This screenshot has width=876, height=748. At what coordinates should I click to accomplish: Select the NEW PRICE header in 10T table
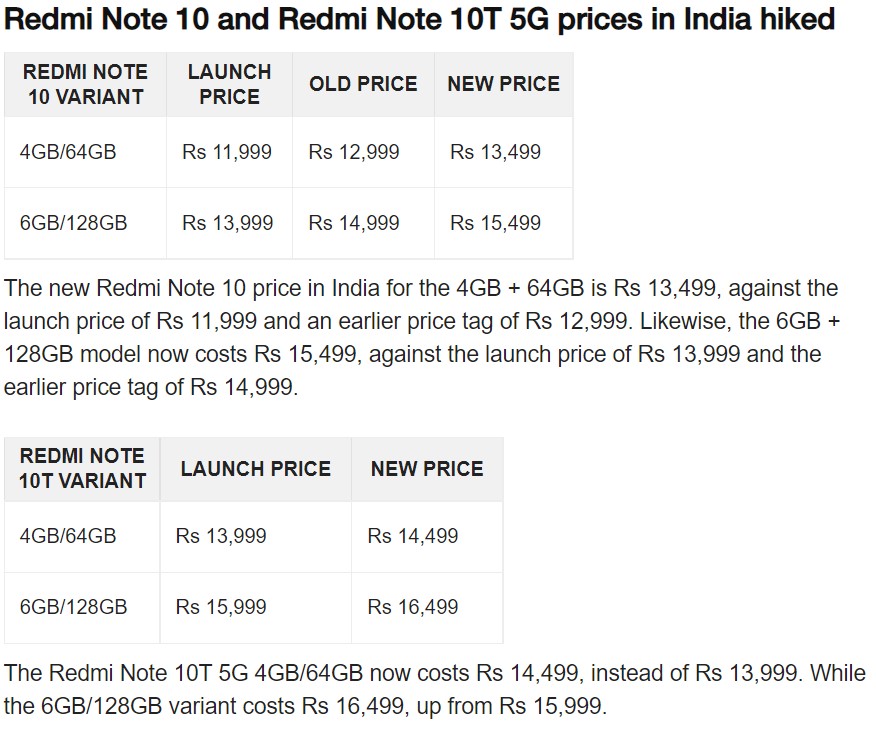tap(427, 469)
